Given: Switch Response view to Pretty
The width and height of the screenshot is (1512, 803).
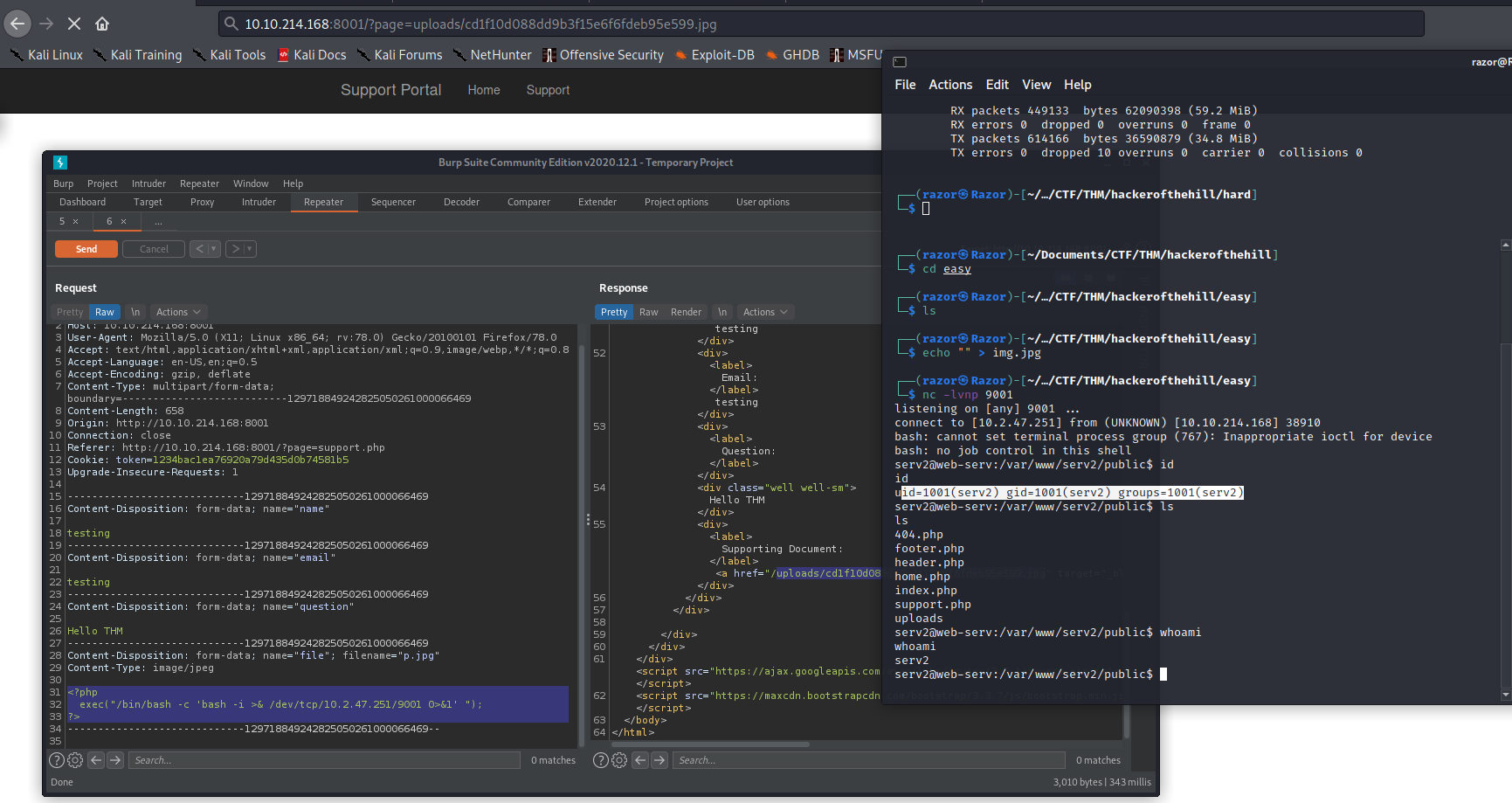Looking at the screenshot, I should click(x=614, y=312).
